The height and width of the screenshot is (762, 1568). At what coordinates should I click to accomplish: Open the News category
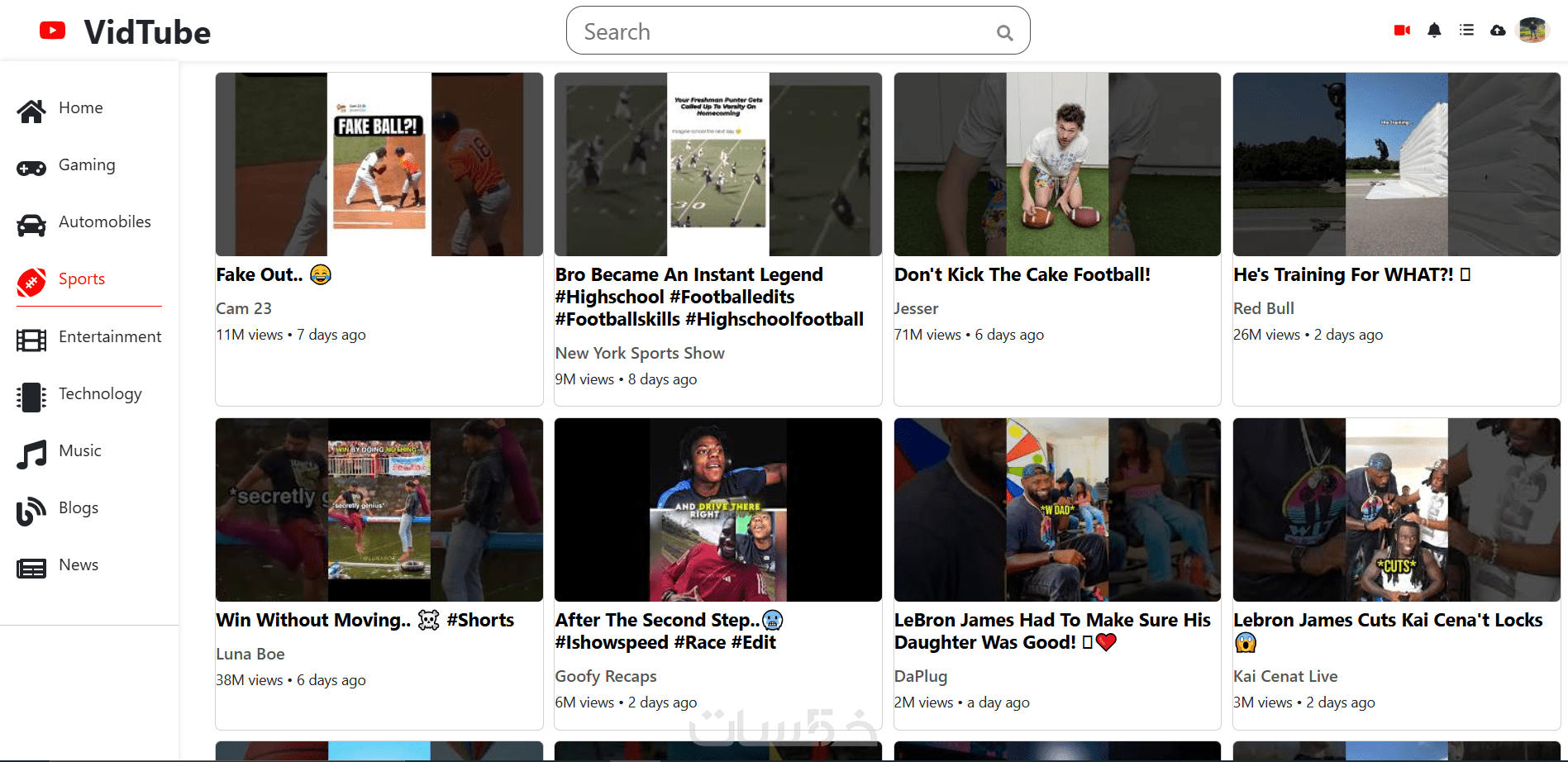(x=79, y=565)
